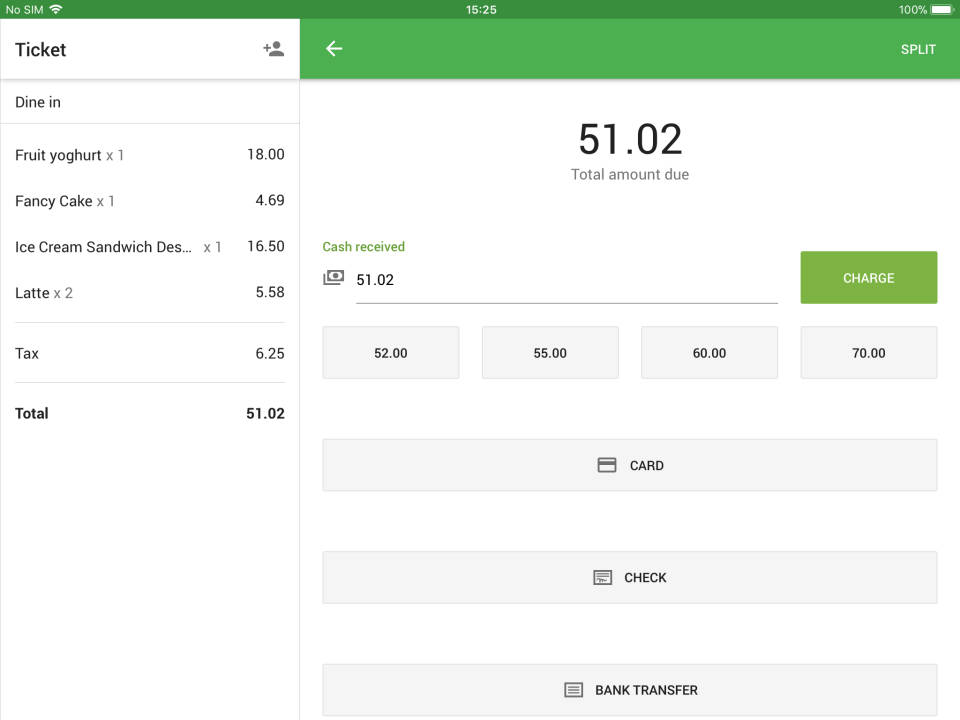The image size is (960, 720).
Task: Tap the back arrow on the green bar
Action: pyautogui.click(x=333, y=48)
